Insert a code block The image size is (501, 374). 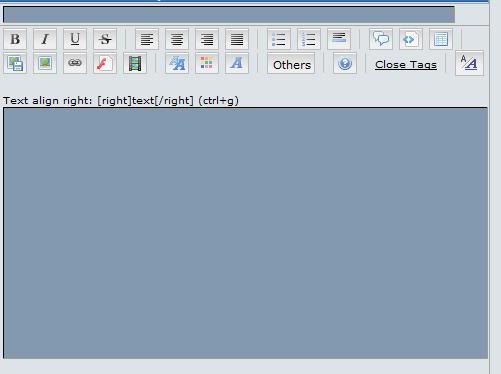tap(411, 39)
